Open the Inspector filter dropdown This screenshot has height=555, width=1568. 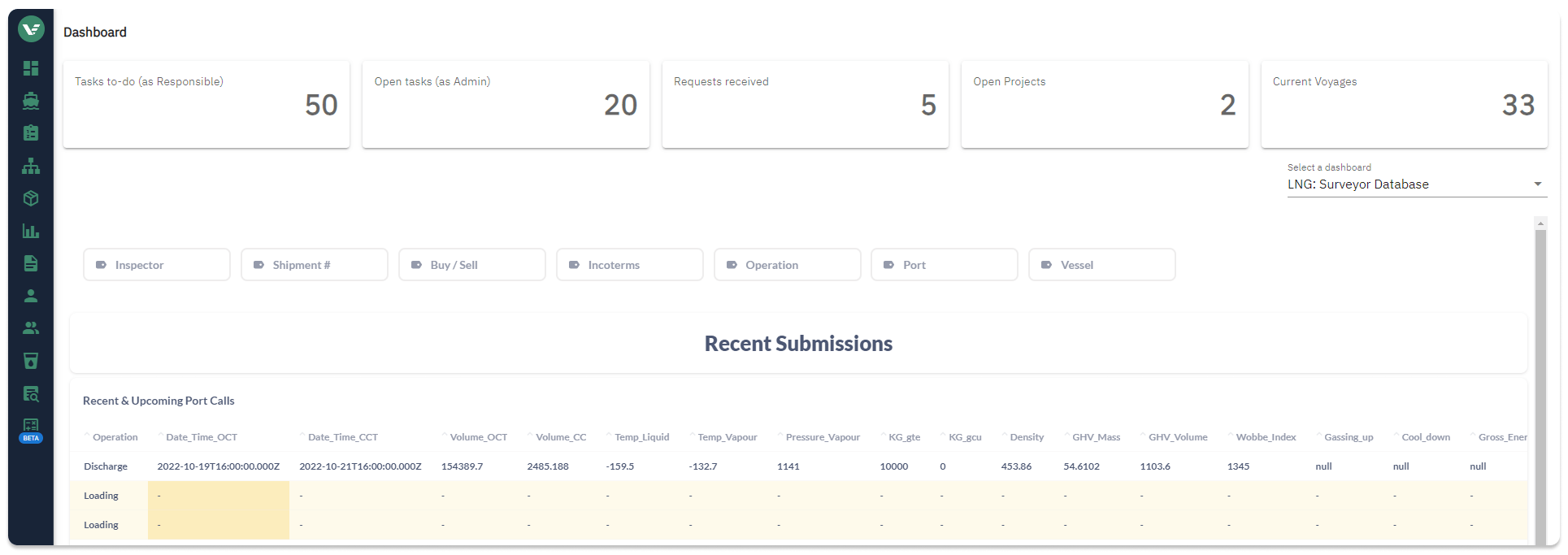[x=157, y=265]
